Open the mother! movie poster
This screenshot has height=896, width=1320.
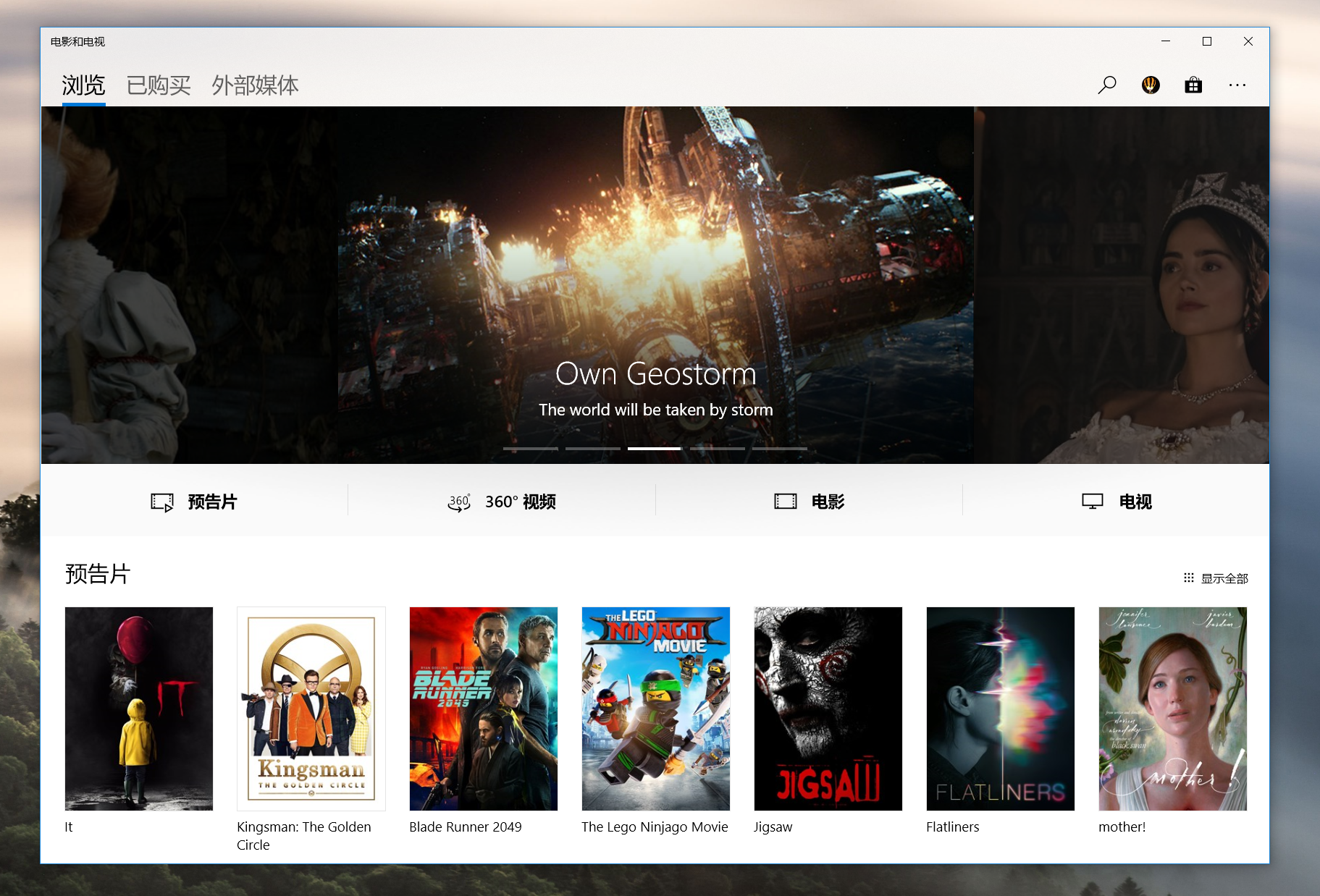coord(1173,709)
